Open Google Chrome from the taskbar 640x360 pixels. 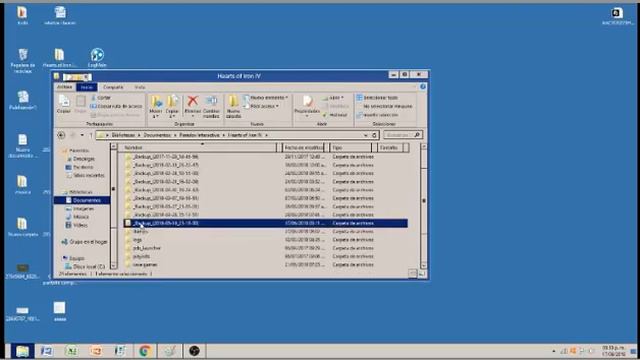point(144,351)
